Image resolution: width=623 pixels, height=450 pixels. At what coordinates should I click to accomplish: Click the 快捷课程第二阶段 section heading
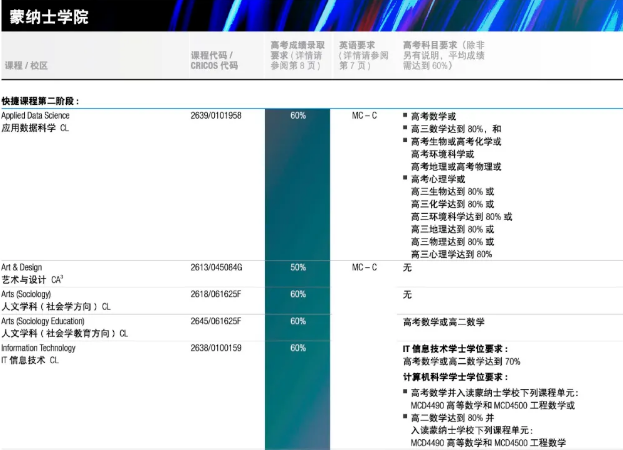pos(40,101)
